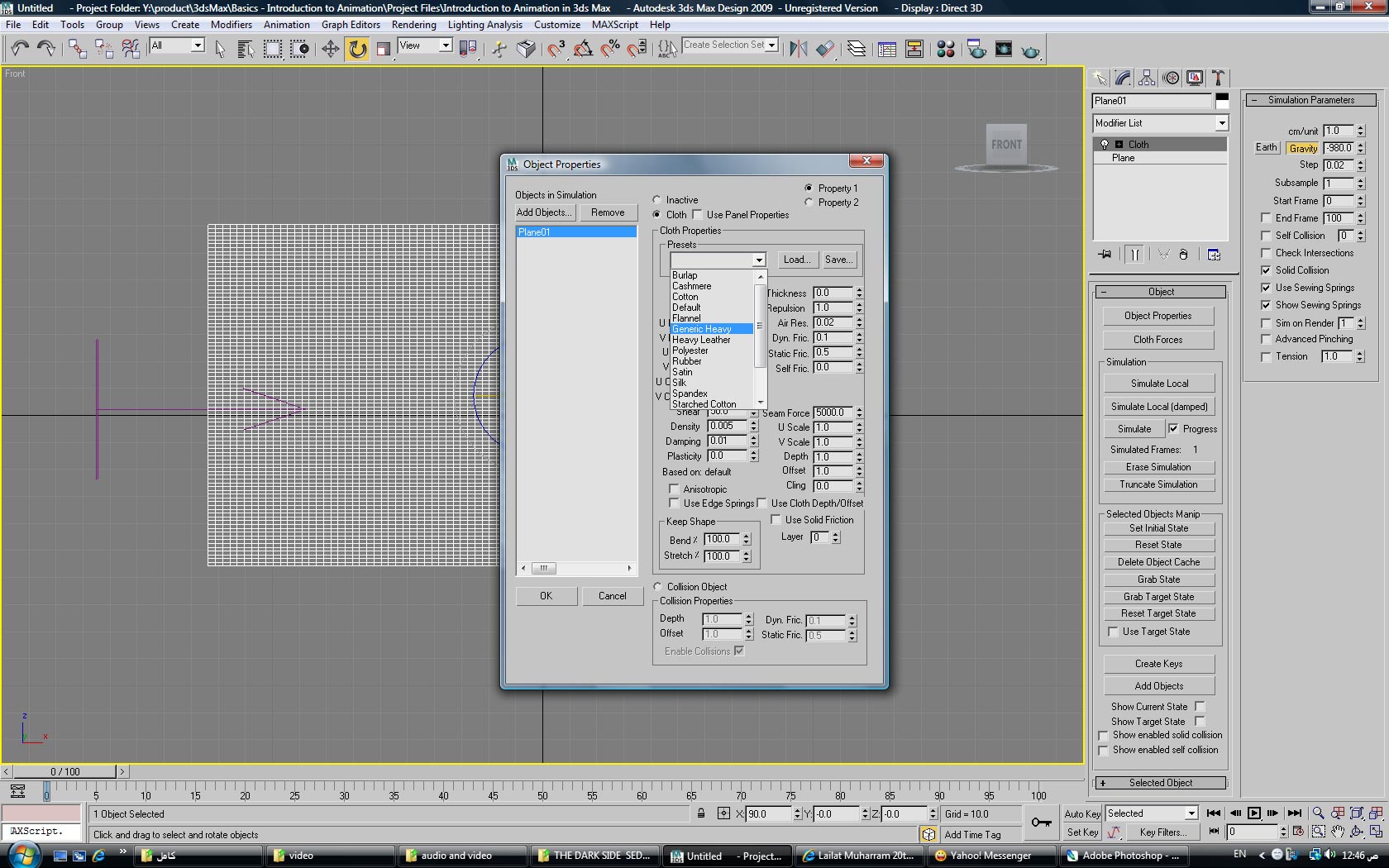This screenshot has height=868, width=1389.
Task: Open the Graph Editors menu
Action: [351, 25]
